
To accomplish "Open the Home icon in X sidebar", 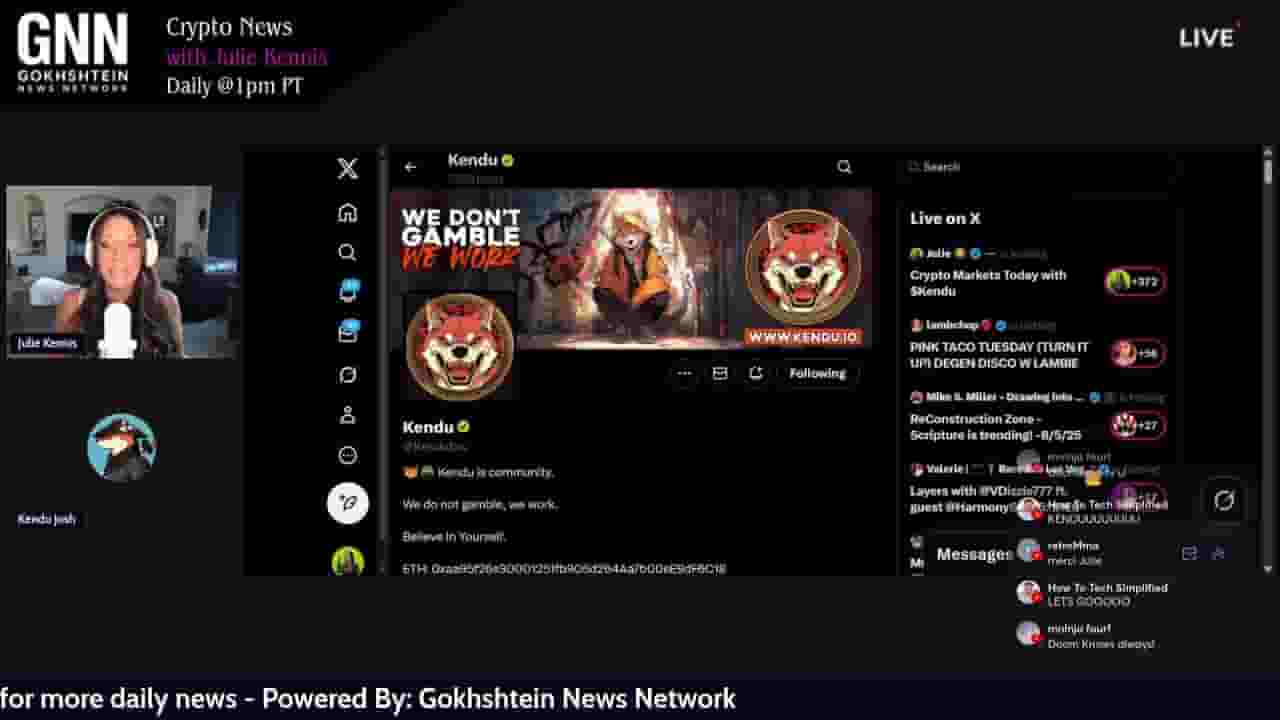I will click(348, 212).
